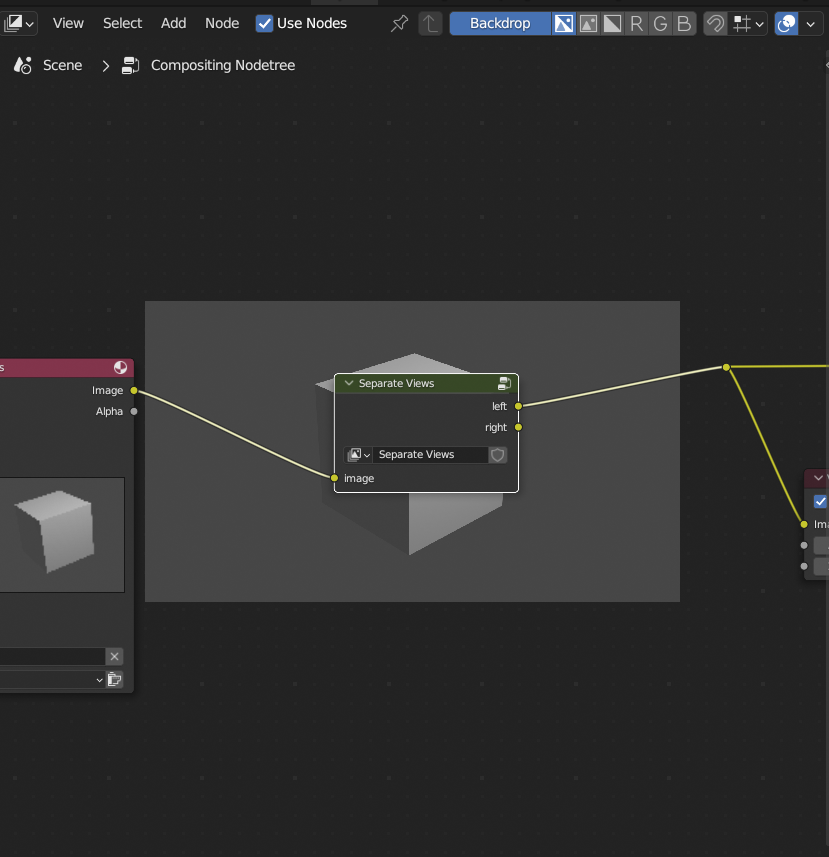Show only the R channel
This screenshot has width=829, height=857.
tap(636, 24)
